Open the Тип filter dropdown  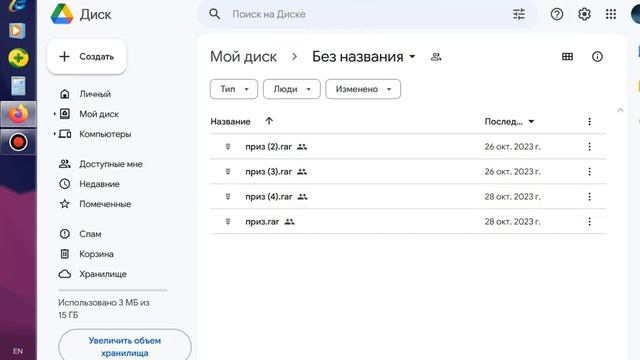[x=234, y=89]
